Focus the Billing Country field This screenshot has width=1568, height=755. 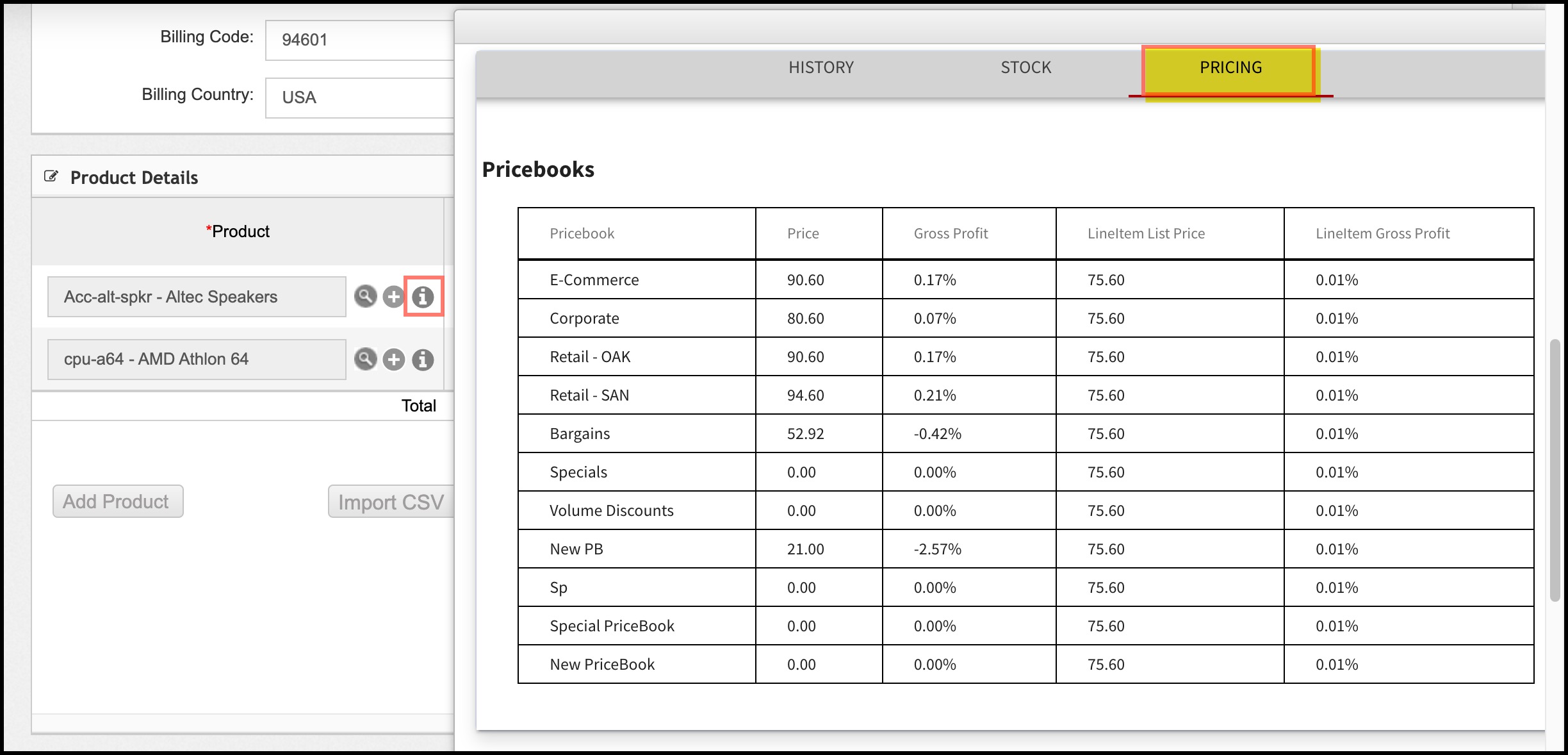(360, 97)
